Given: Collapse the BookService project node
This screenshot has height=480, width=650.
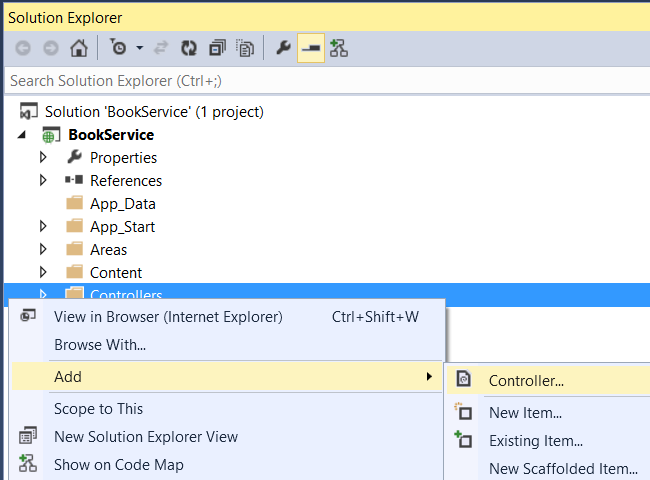Looking at the screenshot, I should pos(23,134).
